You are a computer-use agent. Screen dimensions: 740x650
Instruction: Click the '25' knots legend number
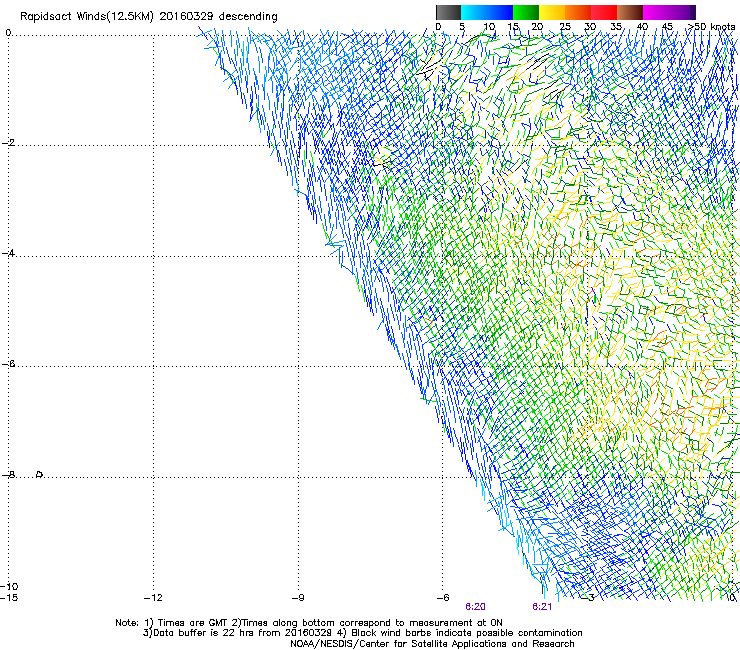pos(565,27)
